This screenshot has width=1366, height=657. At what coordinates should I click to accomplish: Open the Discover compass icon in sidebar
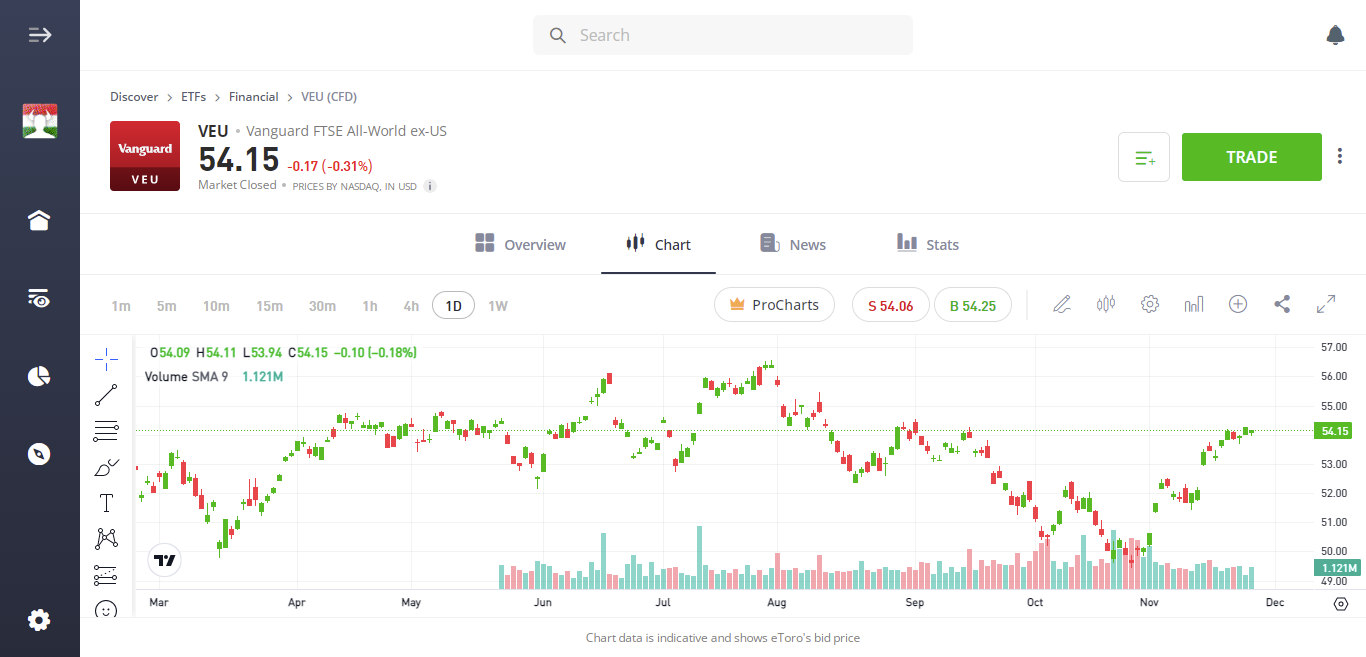39,454
